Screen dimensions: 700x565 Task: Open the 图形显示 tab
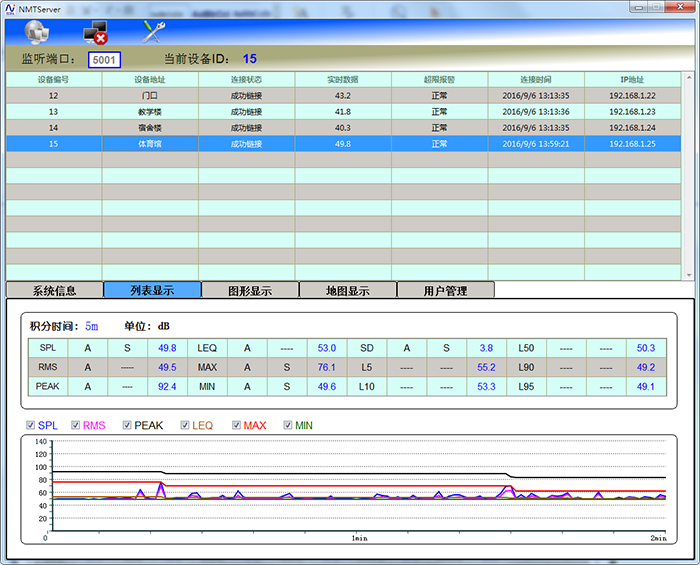point(250,291)
